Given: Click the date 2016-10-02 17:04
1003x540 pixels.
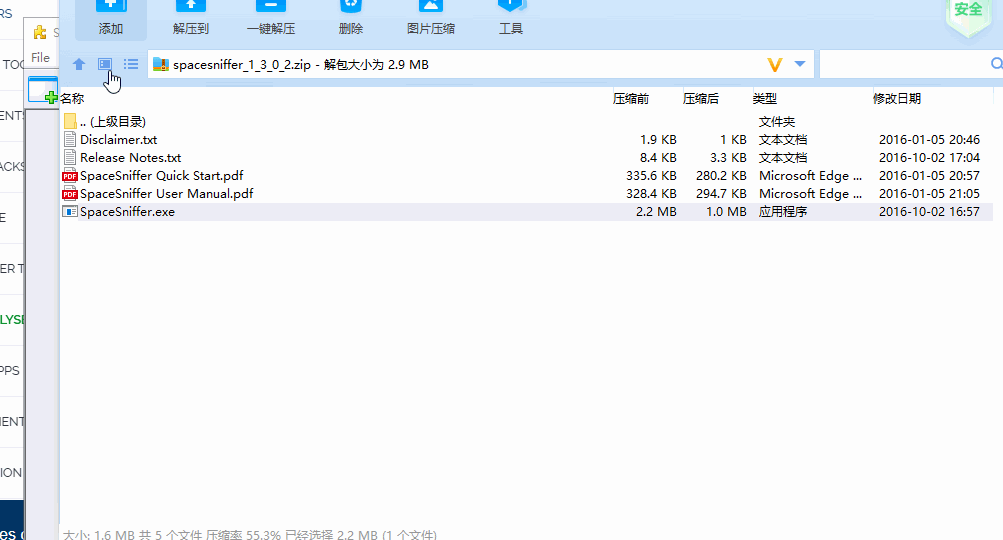Looking at the screenshot, I should point(929,157).
